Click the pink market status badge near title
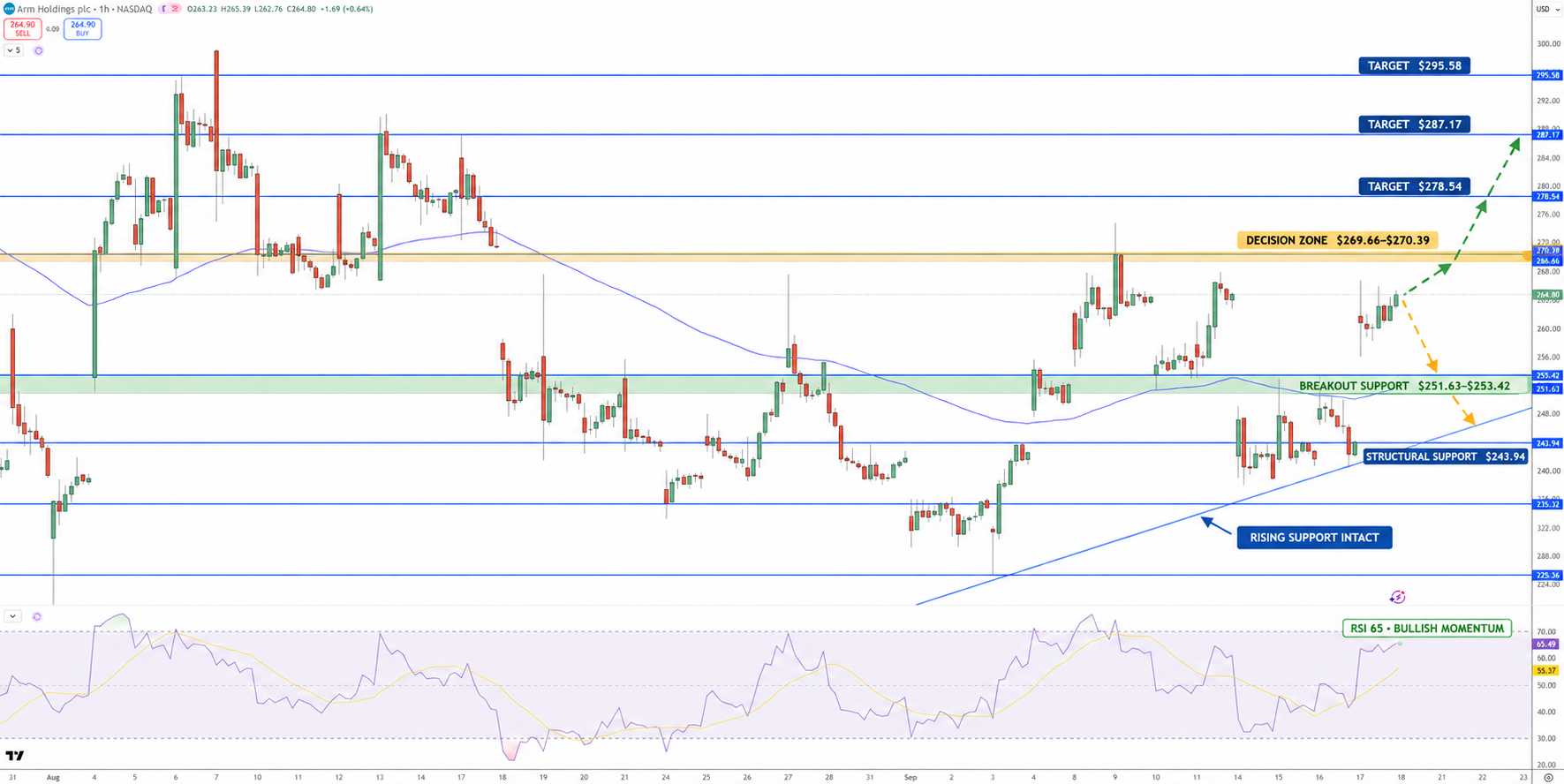The image size is (1564, 784). 175,9
